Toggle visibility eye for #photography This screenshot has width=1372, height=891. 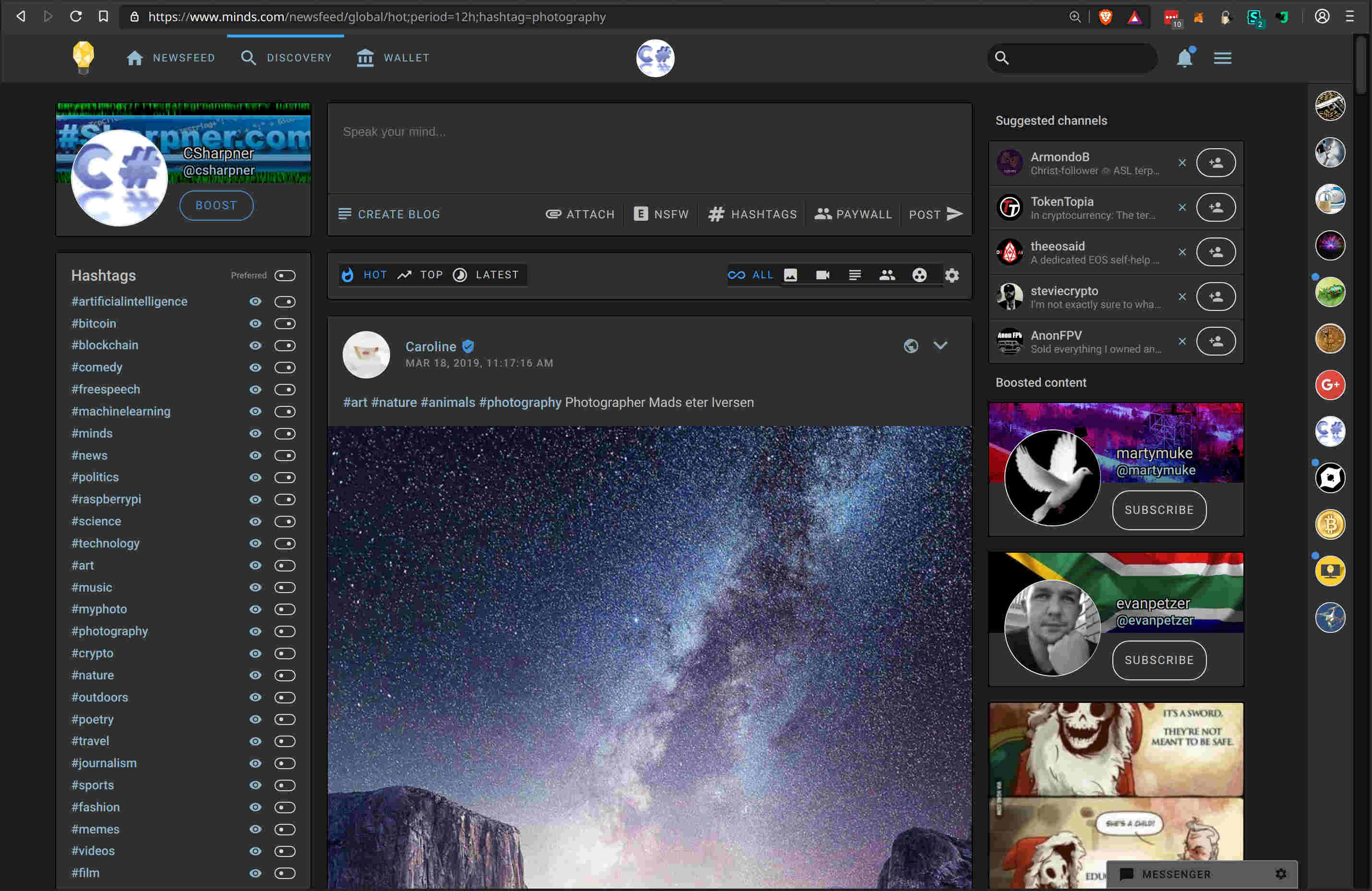(255, 631)
